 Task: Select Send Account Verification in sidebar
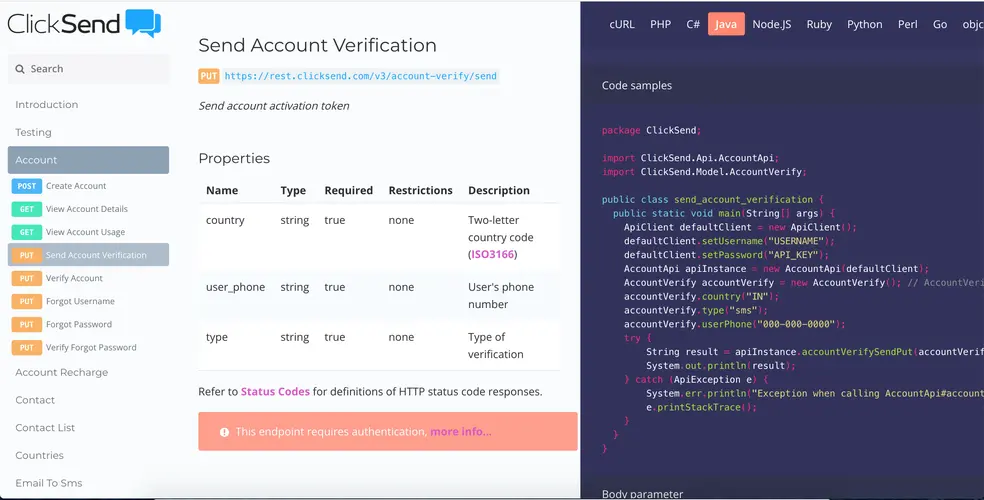click(x=88, y=255)
